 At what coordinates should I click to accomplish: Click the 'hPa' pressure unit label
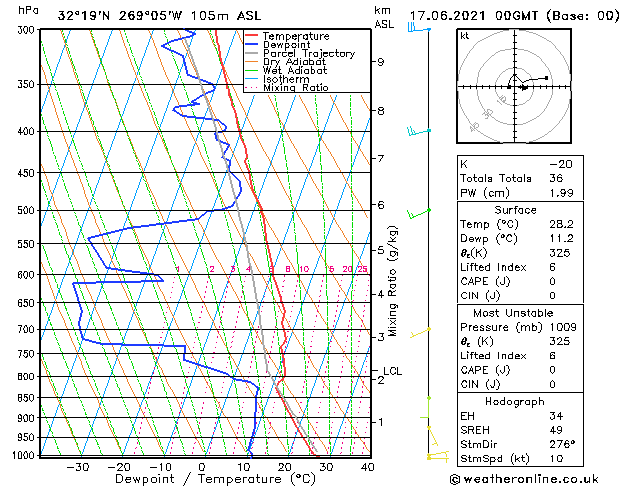[x=28, y=11]
